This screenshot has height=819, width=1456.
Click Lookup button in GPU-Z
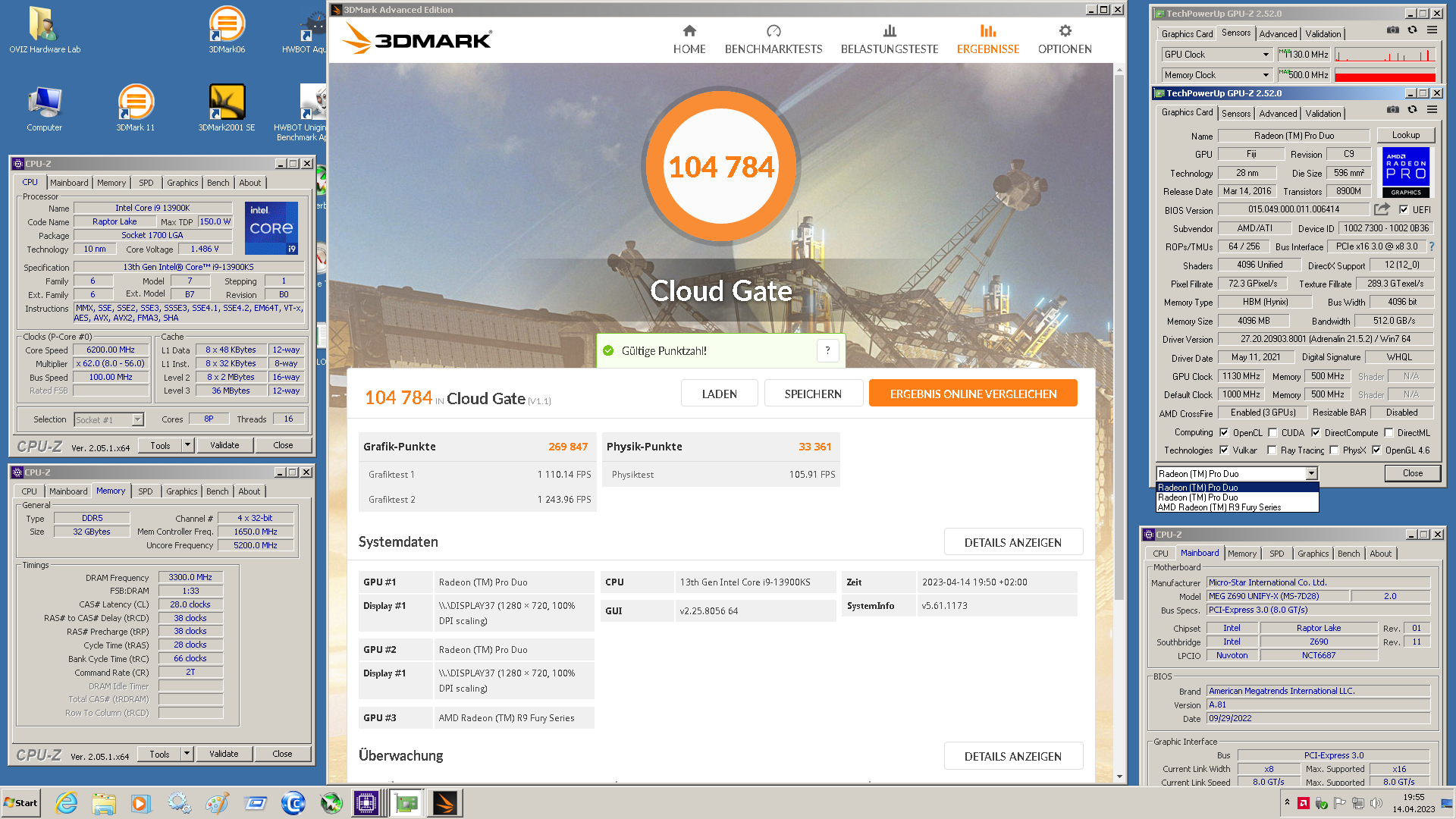tap(1406, 135)
